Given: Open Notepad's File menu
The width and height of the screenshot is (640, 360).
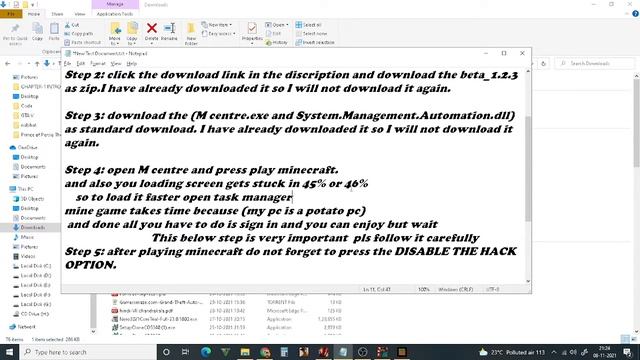Looking at the screenshot, I should tap(67, 64).
